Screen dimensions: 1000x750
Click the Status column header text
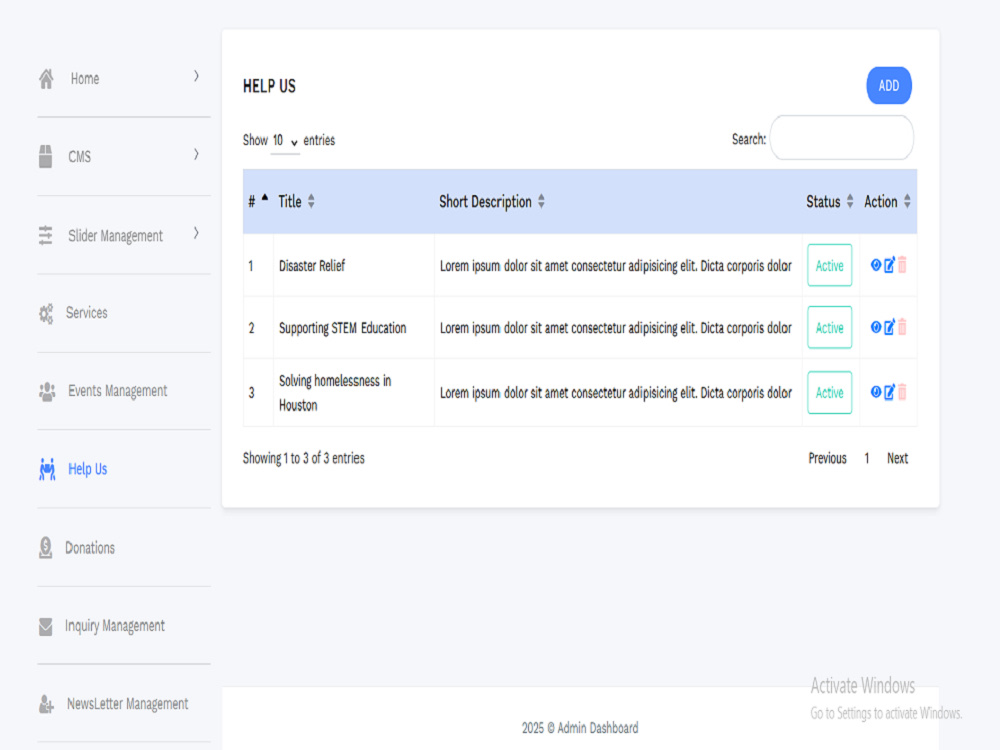click(x=823, y=202)
